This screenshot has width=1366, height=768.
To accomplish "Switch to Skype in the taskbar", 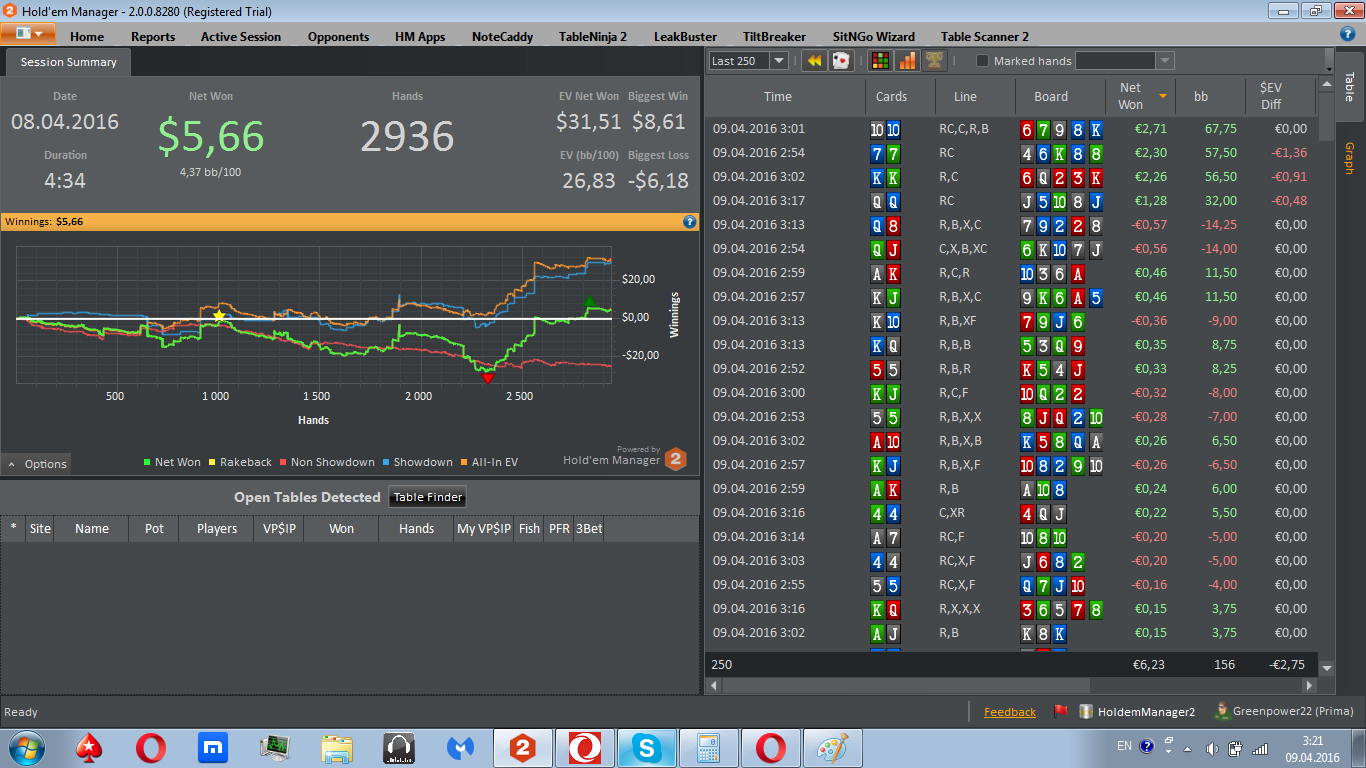I will (646, 747).
